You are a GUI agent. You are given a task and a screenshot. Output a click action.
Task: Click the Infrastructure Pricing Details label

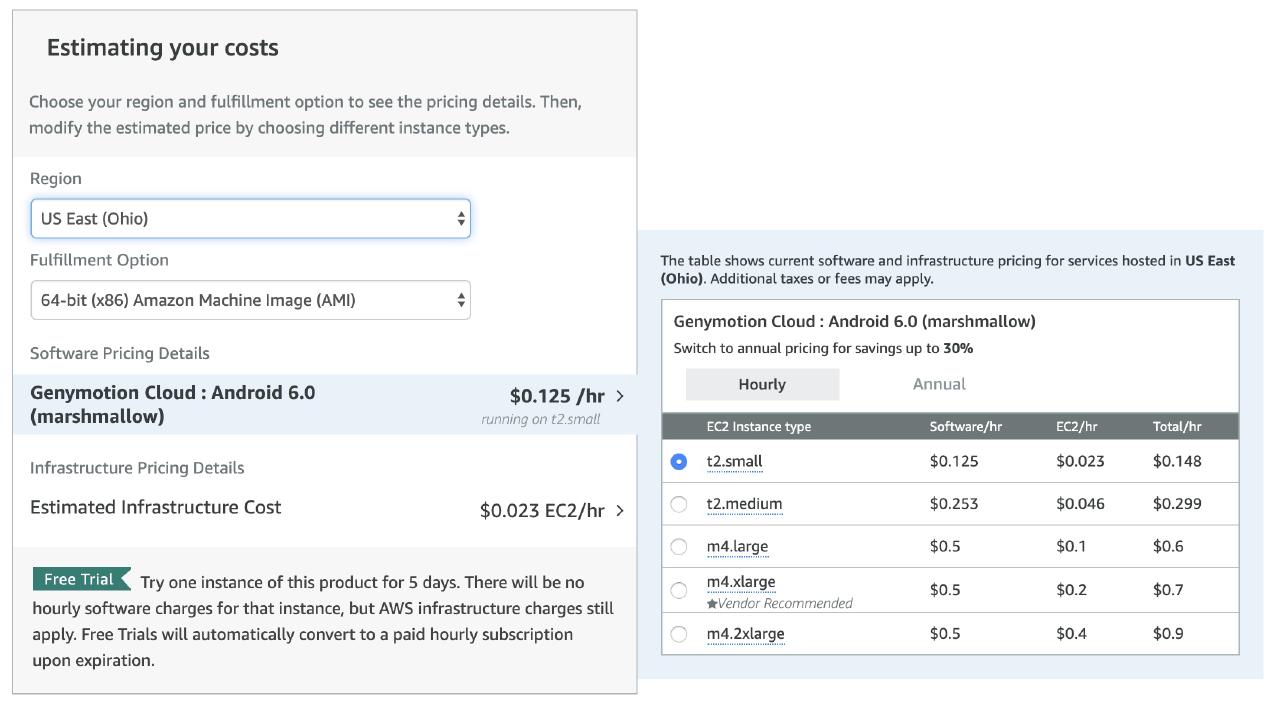pyautogui.click(x=137, y=468)
